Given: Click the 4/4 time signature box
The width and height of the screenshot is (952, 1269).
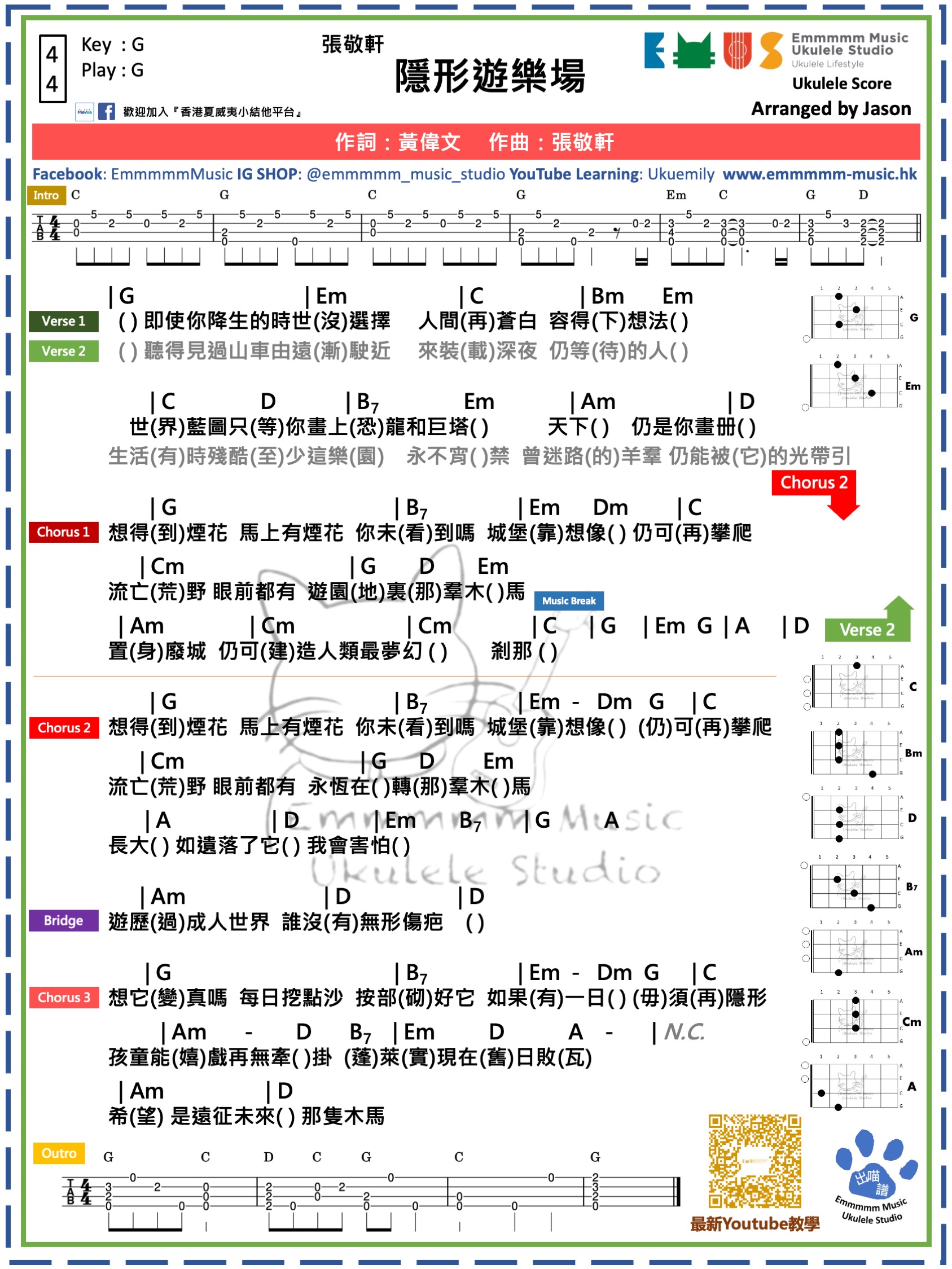Looking at the screenshot, I should click(x=52, y=69).
